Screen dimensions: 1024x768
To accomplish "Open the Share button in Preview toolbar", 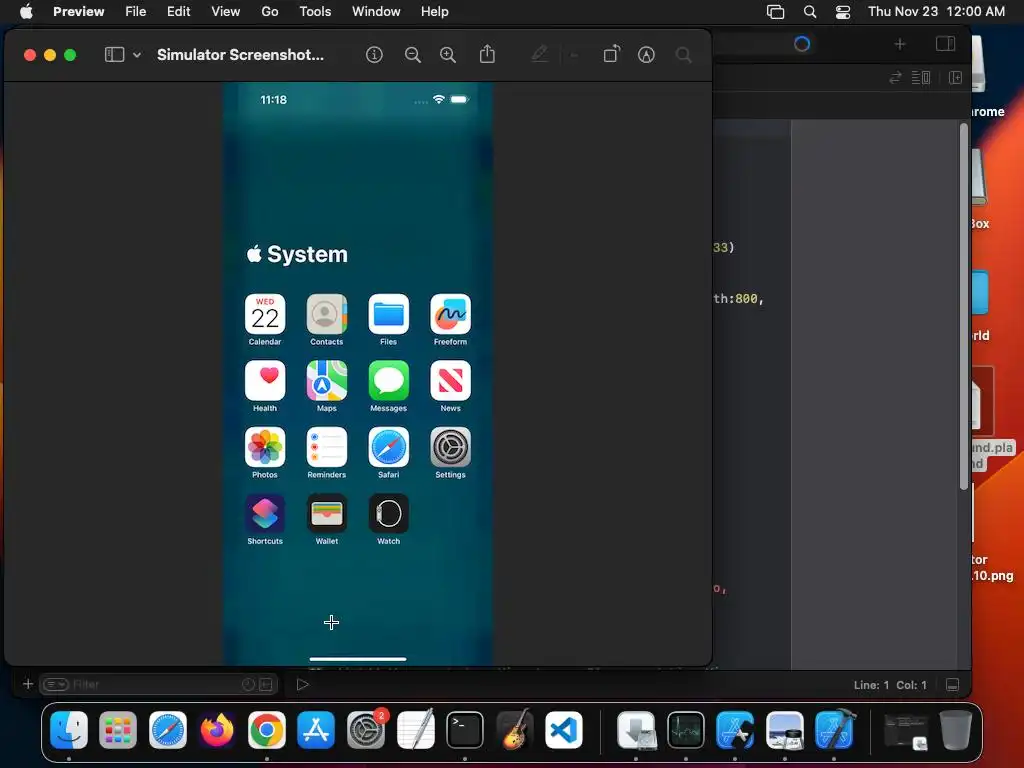I will point(487,54).
